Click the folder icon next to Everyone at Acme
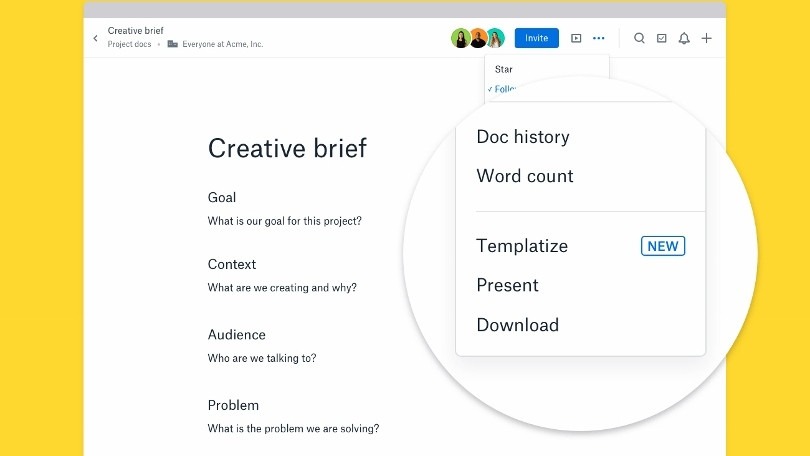The image size is (810, 456). pyautogui.click(x=172, y=45)
